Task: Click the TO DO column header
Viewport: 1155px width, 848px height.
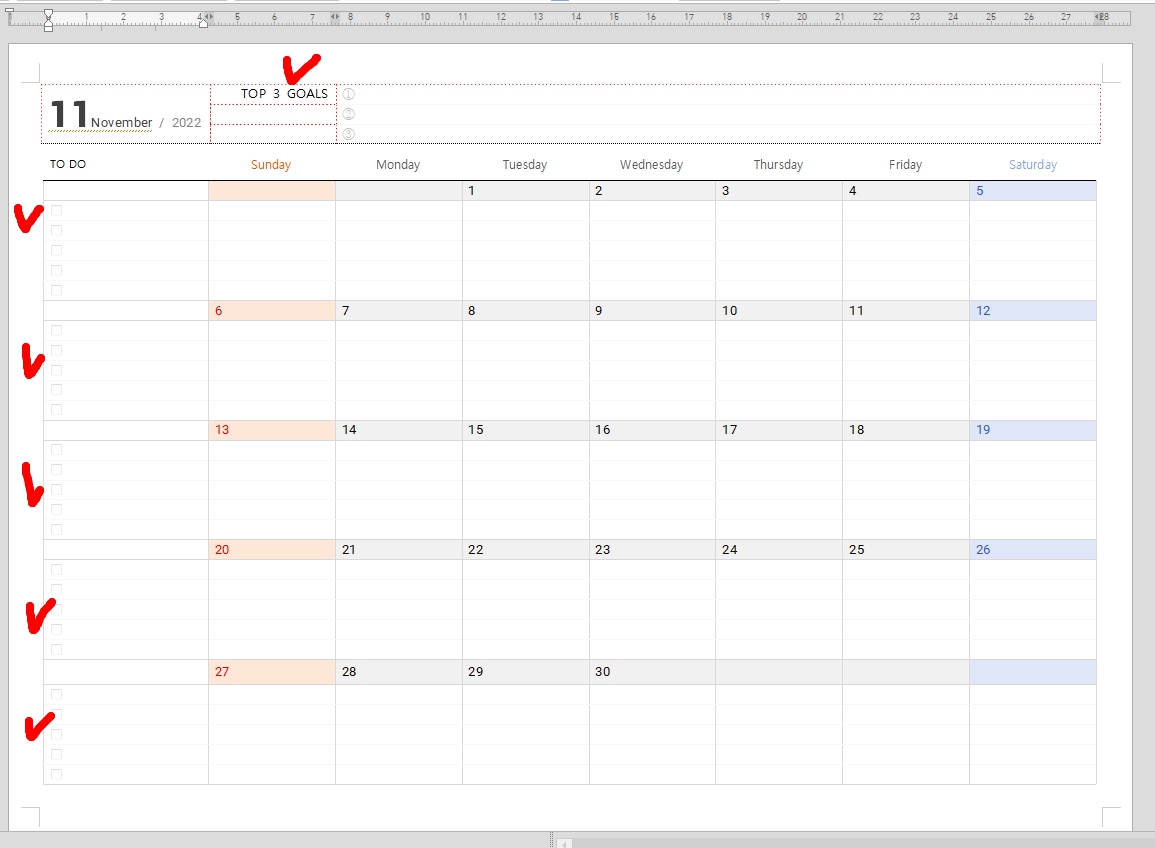Action: tap(68, 164)
